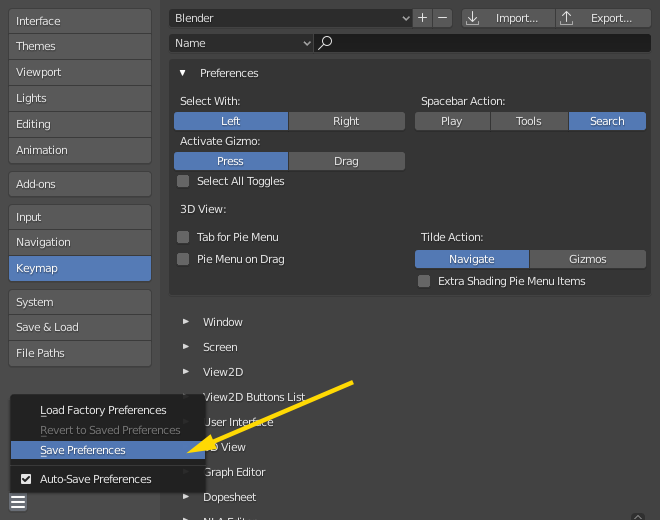Expand the Screen keymap section
The height and width of the screenshot is (520, 660).
186,347
